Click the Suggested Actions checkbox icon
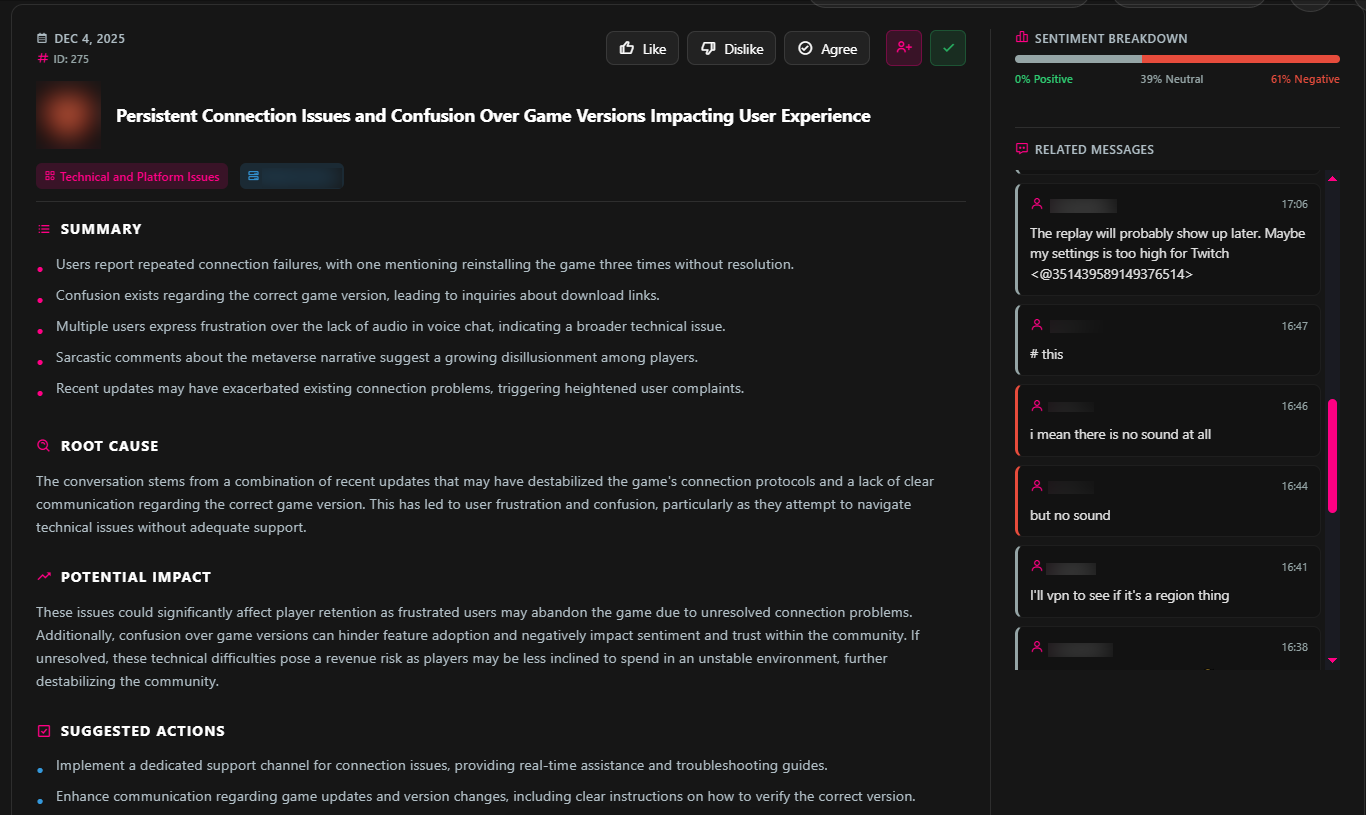Screen dimensions: 1366x815 (43, 731)
